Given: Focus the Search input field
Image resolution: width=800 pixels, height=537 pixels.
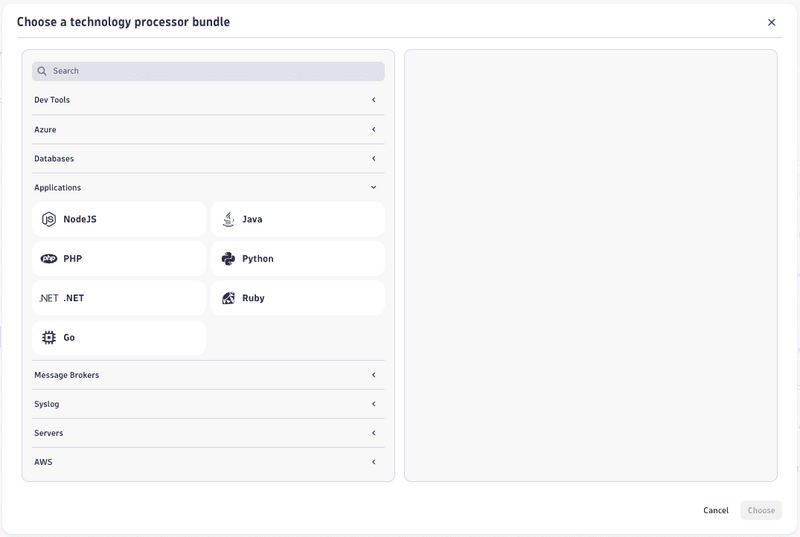Looking at the screenshot, I should click(x=210, y=71).
